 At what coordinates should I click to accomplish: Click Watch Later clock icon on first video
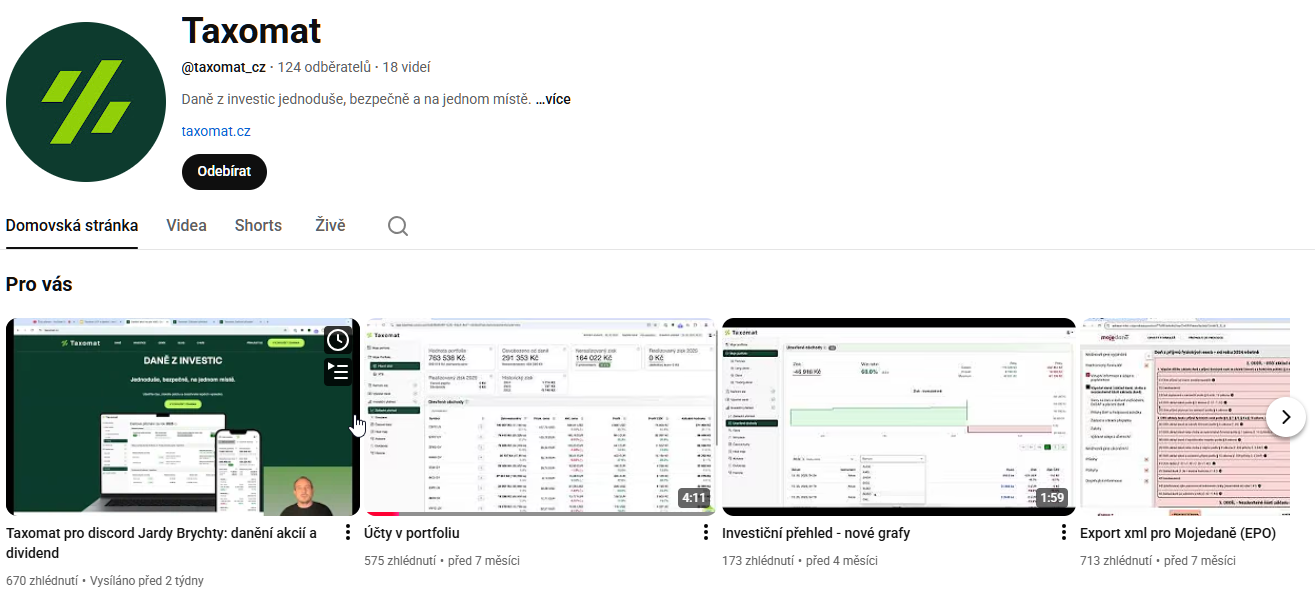pos(339,340)
